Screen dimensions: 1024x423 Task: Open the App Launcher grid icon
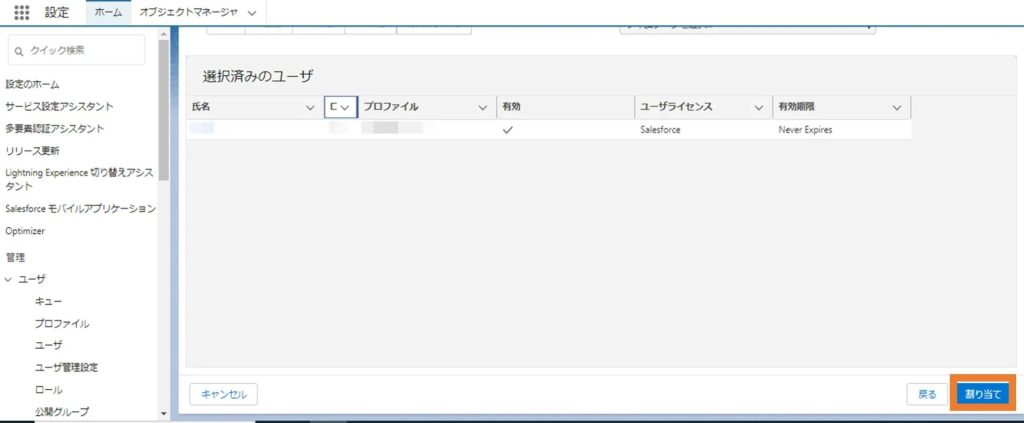[x=22, y=12]
